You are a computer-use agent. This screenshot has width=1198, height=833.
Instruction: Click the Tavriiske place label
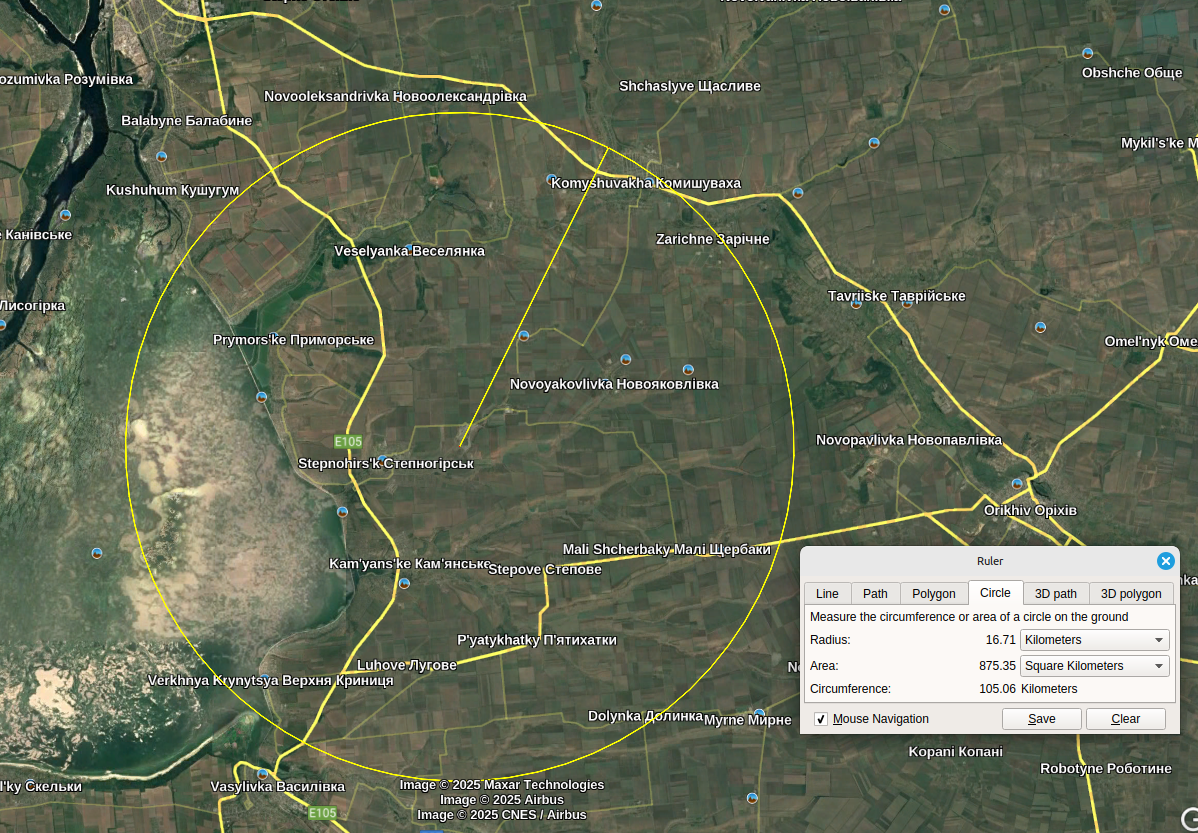coord(896,296)
